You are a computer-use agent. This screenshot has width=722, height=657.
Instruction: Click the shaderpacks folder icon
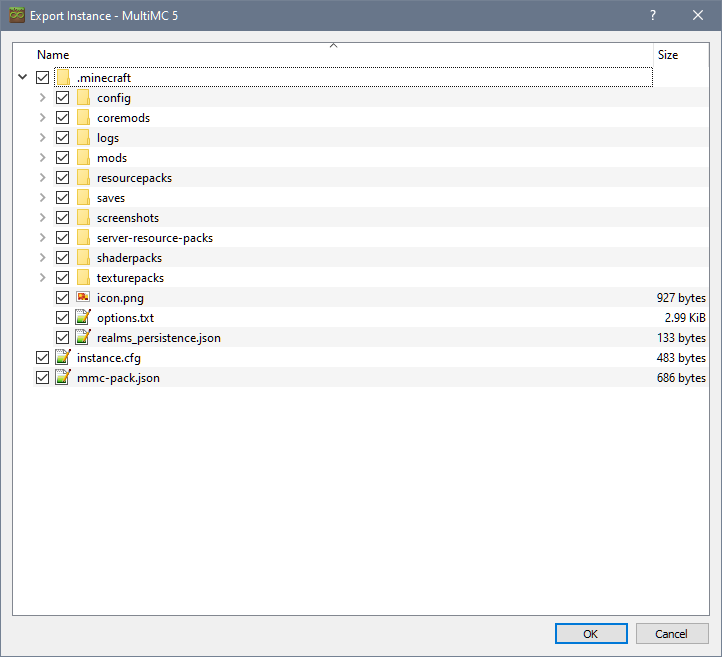pyautogui.click(x=83, y=258)
